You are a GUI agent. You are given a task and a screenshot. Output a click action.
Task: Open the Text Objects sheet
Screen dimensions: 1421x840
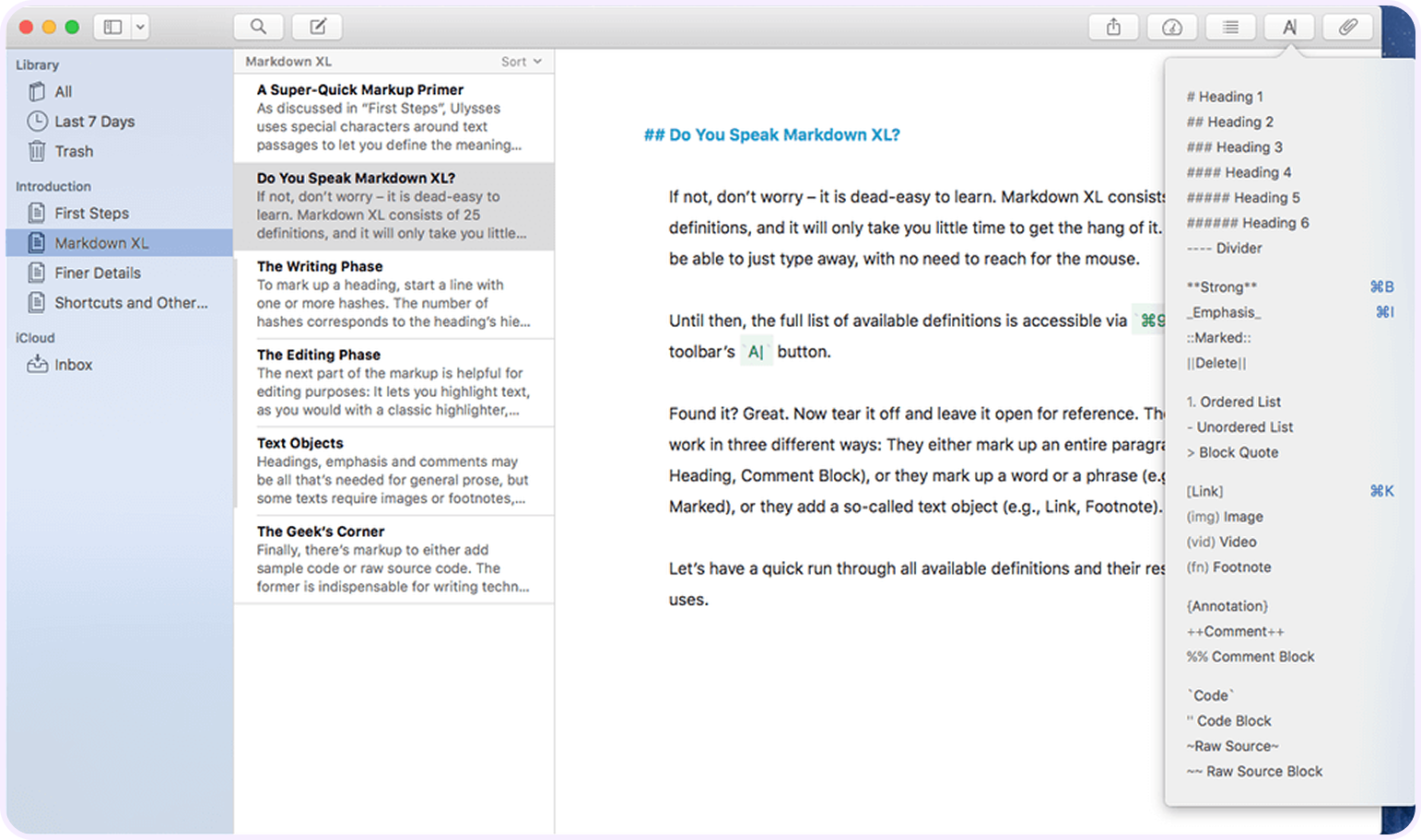(394, 472)
